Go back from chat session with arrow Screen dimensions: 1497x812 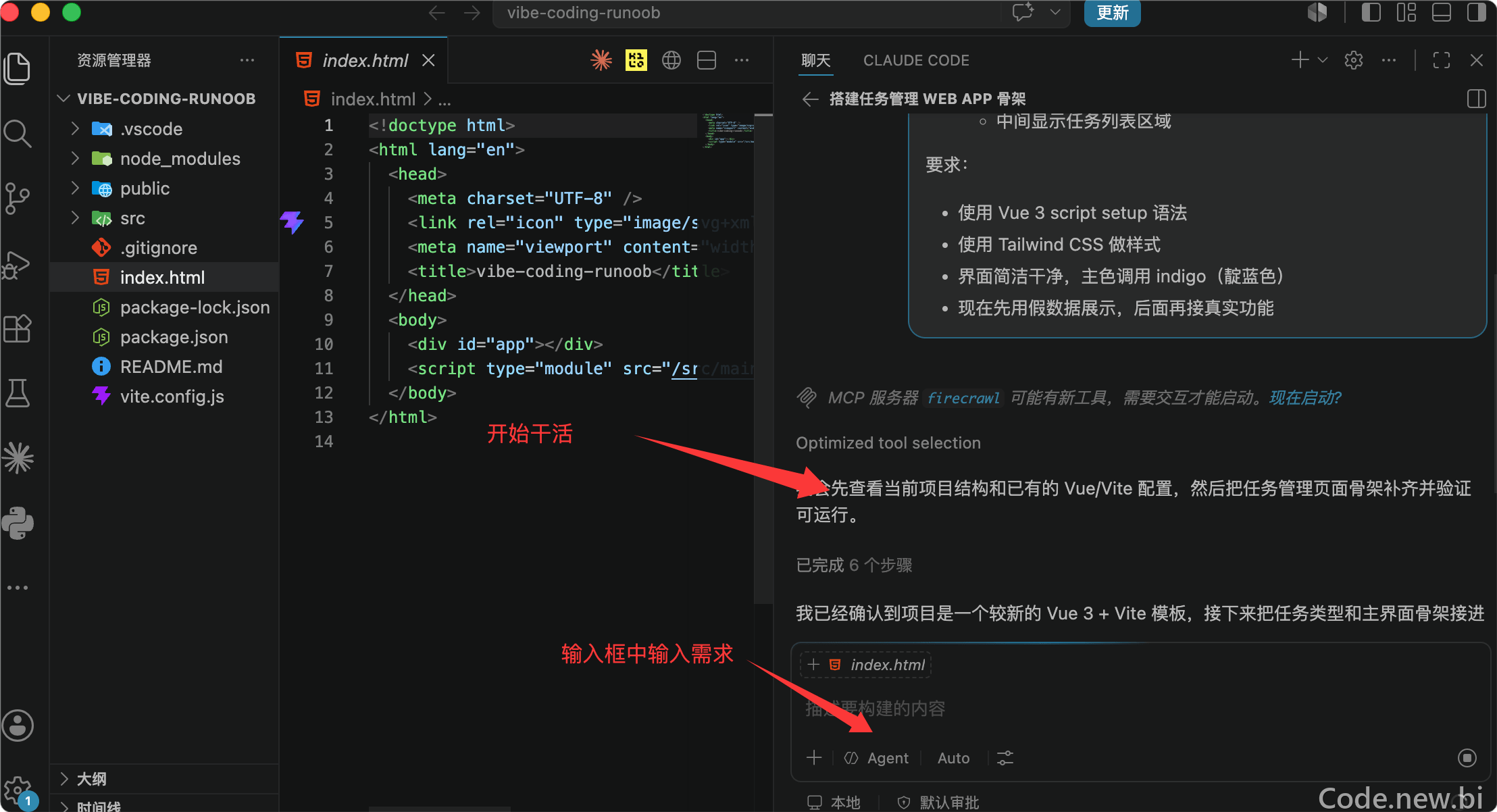(810, 99)
